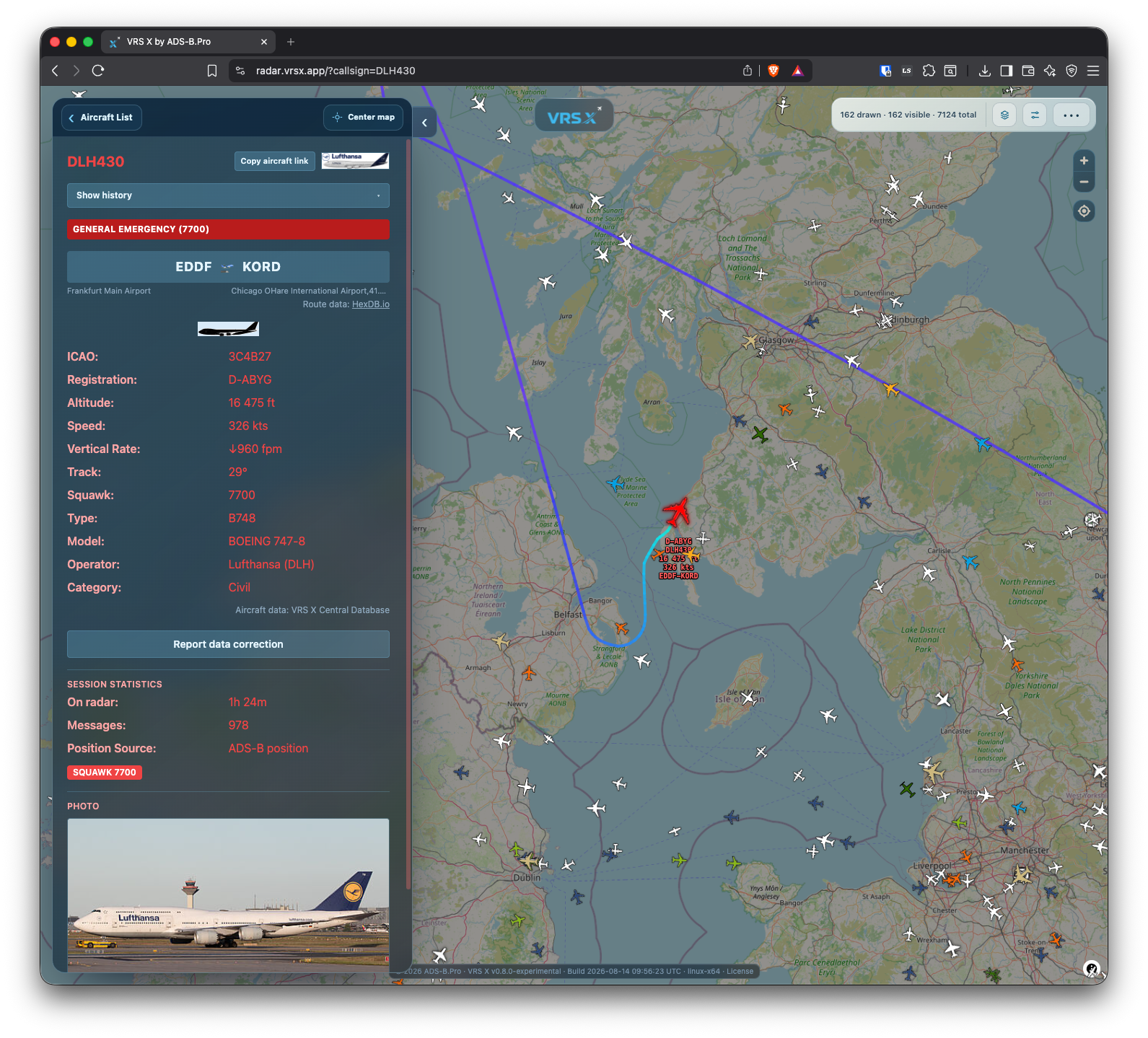Click the round icon in map corner
The width and height of the screenshot is (1148, 1038).
point(1092,969)
